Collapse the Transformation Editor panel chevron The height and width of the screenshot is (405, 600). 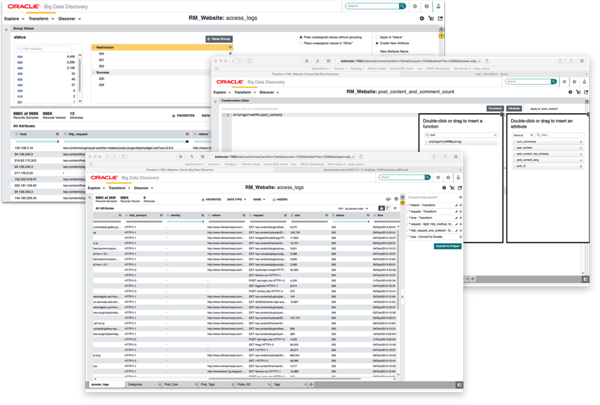point(215,101)
